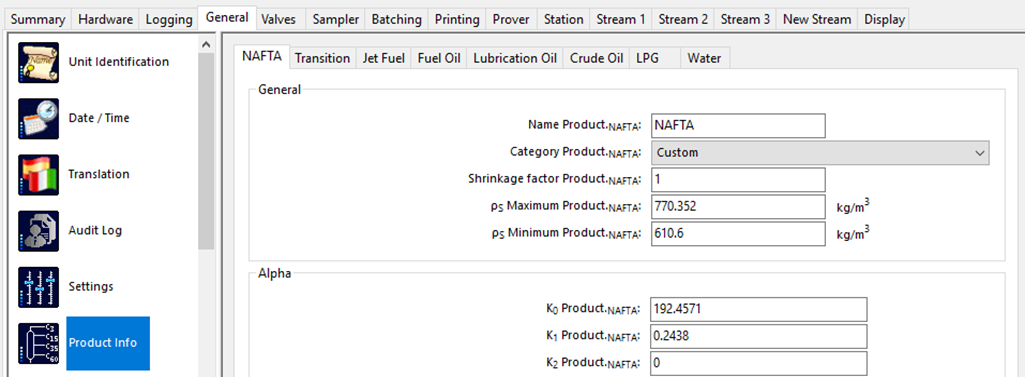Click the Date / Time calendar clock icon

pyautogui.click(x=39, y=118)
